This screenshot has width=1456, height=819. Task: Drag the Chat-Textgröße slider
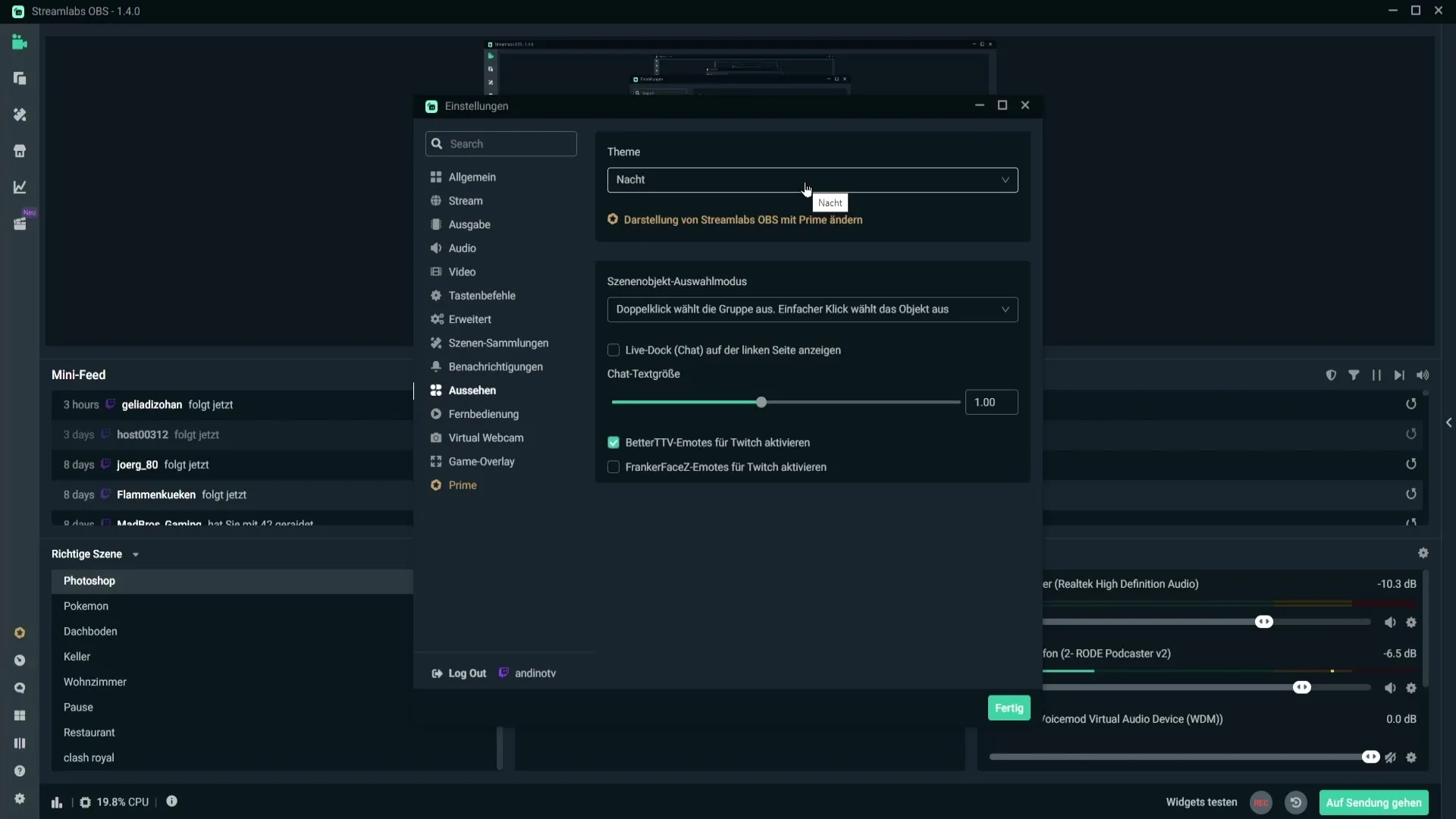763,401
